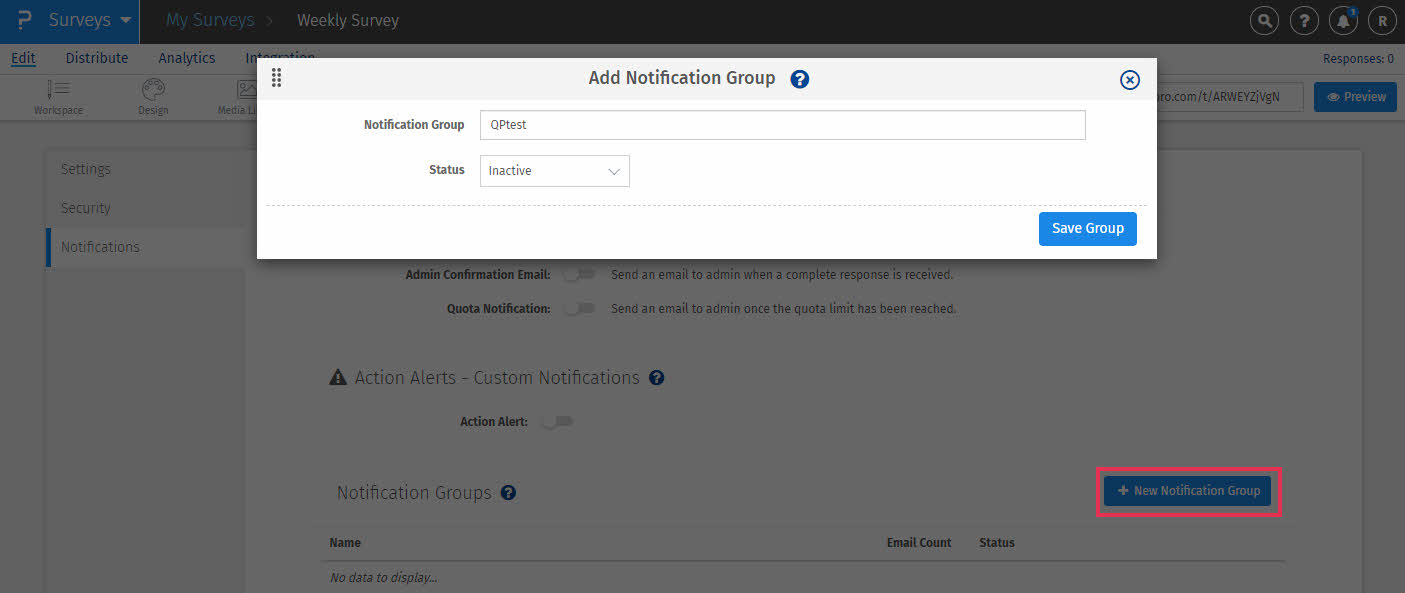Click the search icon in top bar
Viewport: 1405px width, 593px height.
tap(1264, 20)
